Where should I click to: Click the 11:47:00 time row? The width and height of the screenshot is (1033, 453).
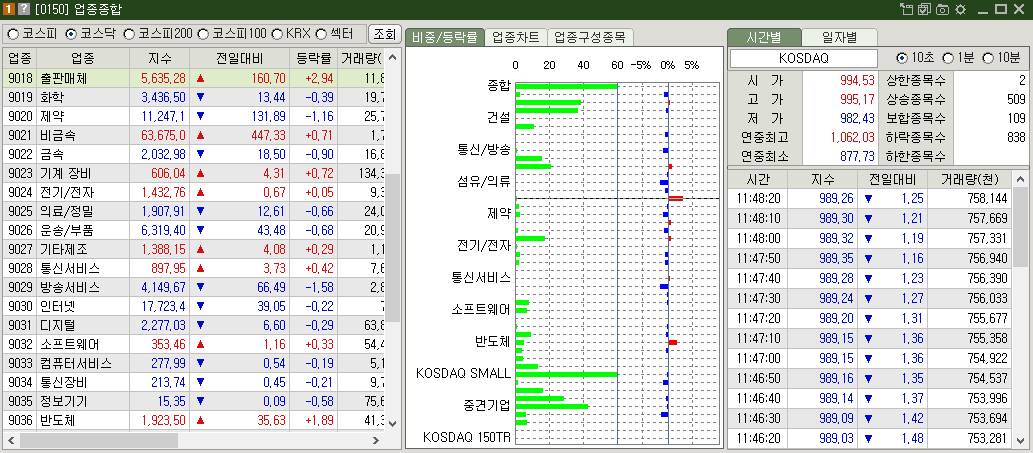(870, 358)
